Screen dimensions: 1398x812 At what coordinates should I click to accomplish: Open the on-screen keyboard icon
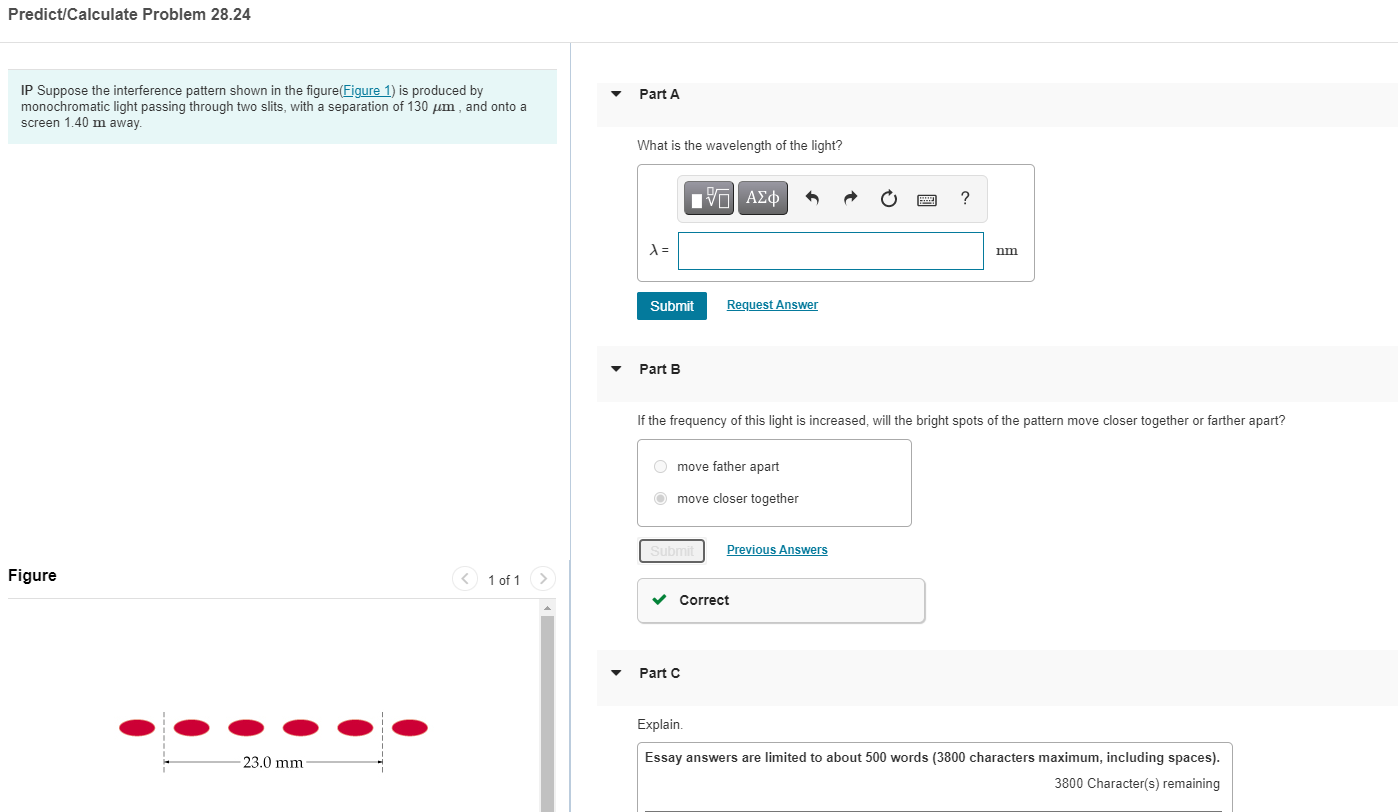click(x=926, y=199)
